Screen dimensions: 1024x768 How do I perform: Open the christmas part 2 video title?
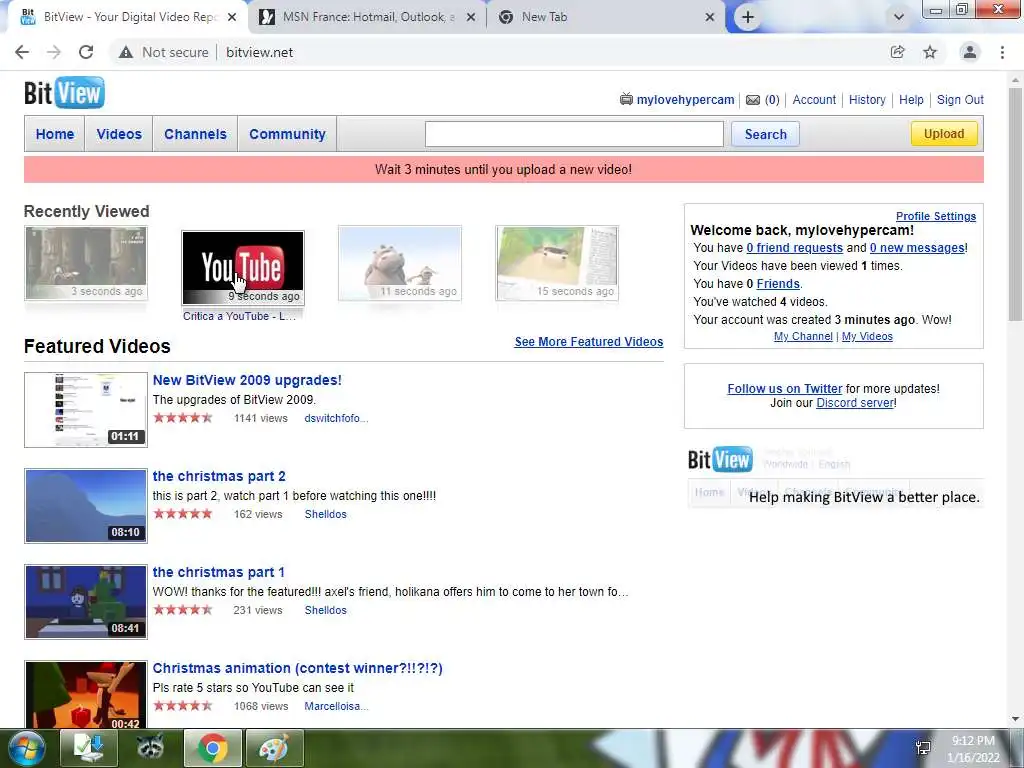[x=219, y=476]
